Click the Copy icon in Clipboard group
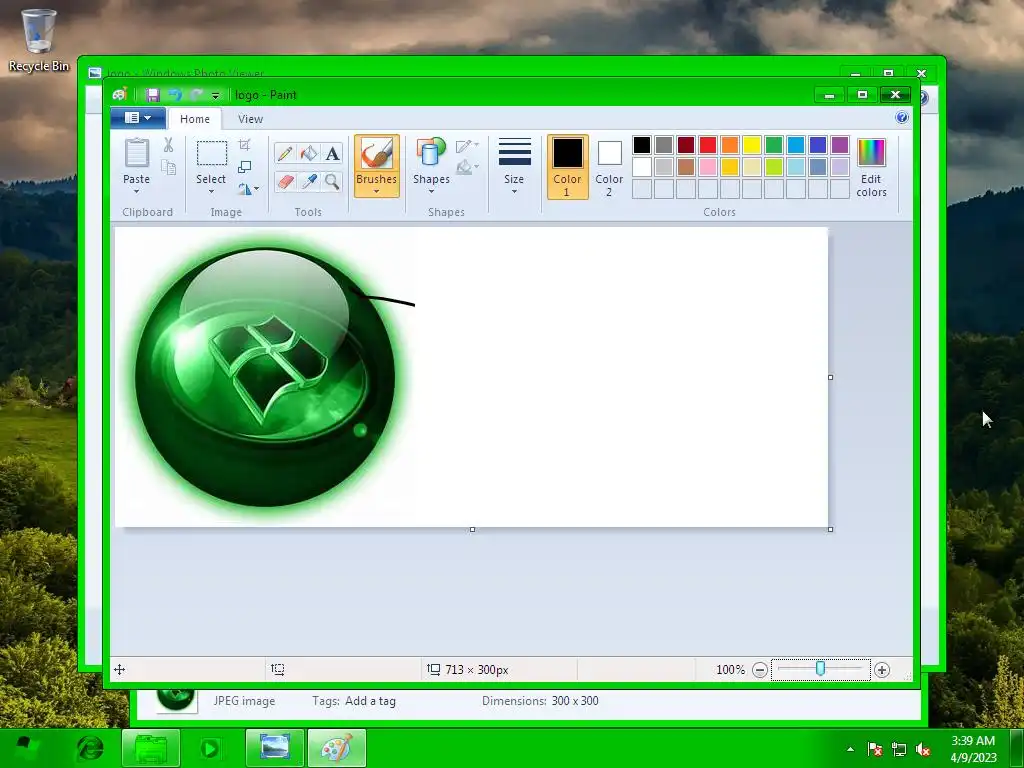 click(168, 168)
